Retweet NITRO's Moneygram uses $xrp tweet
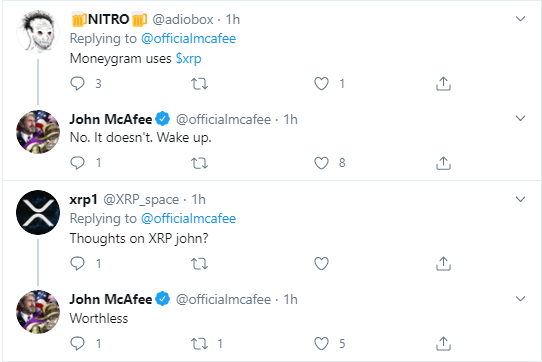Screen dimensions: 542x362 tap(199, 84)
